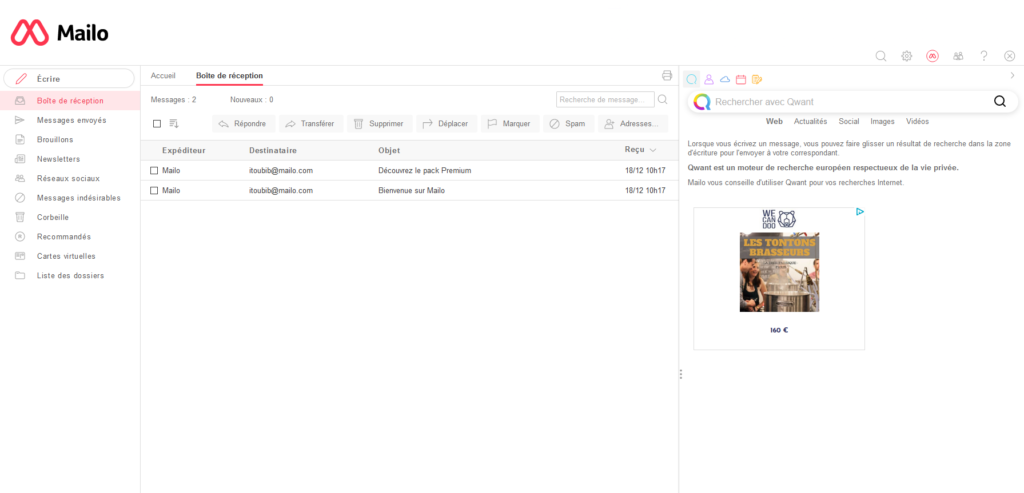Open the user accounts people icon
The image size is (1024, 493).
(x=958, y=56)
